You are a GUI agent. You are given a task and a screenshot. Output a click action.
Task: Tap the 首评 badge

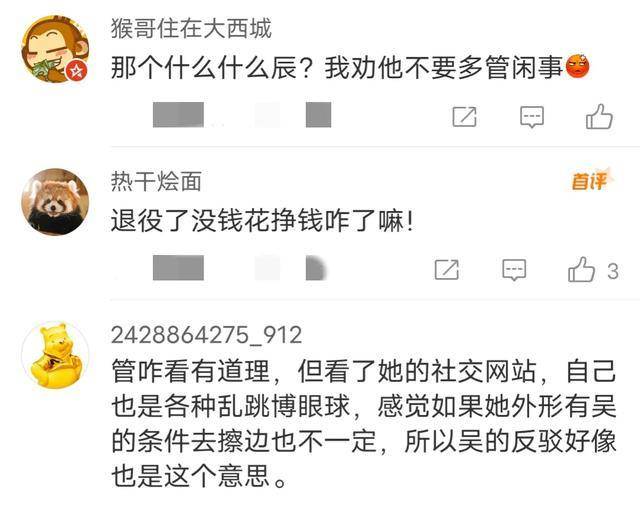pyautogui.click(x=590, y=180)
